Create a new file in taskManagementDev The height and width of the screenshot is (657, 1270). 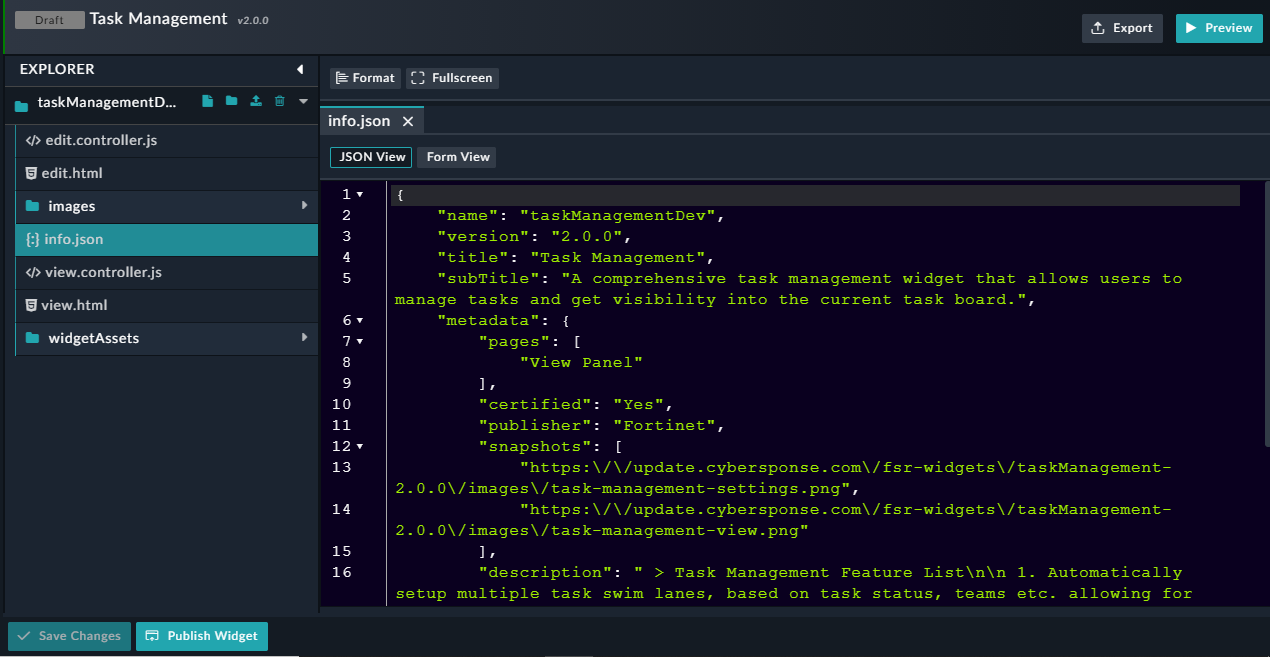tap(207, 101)
